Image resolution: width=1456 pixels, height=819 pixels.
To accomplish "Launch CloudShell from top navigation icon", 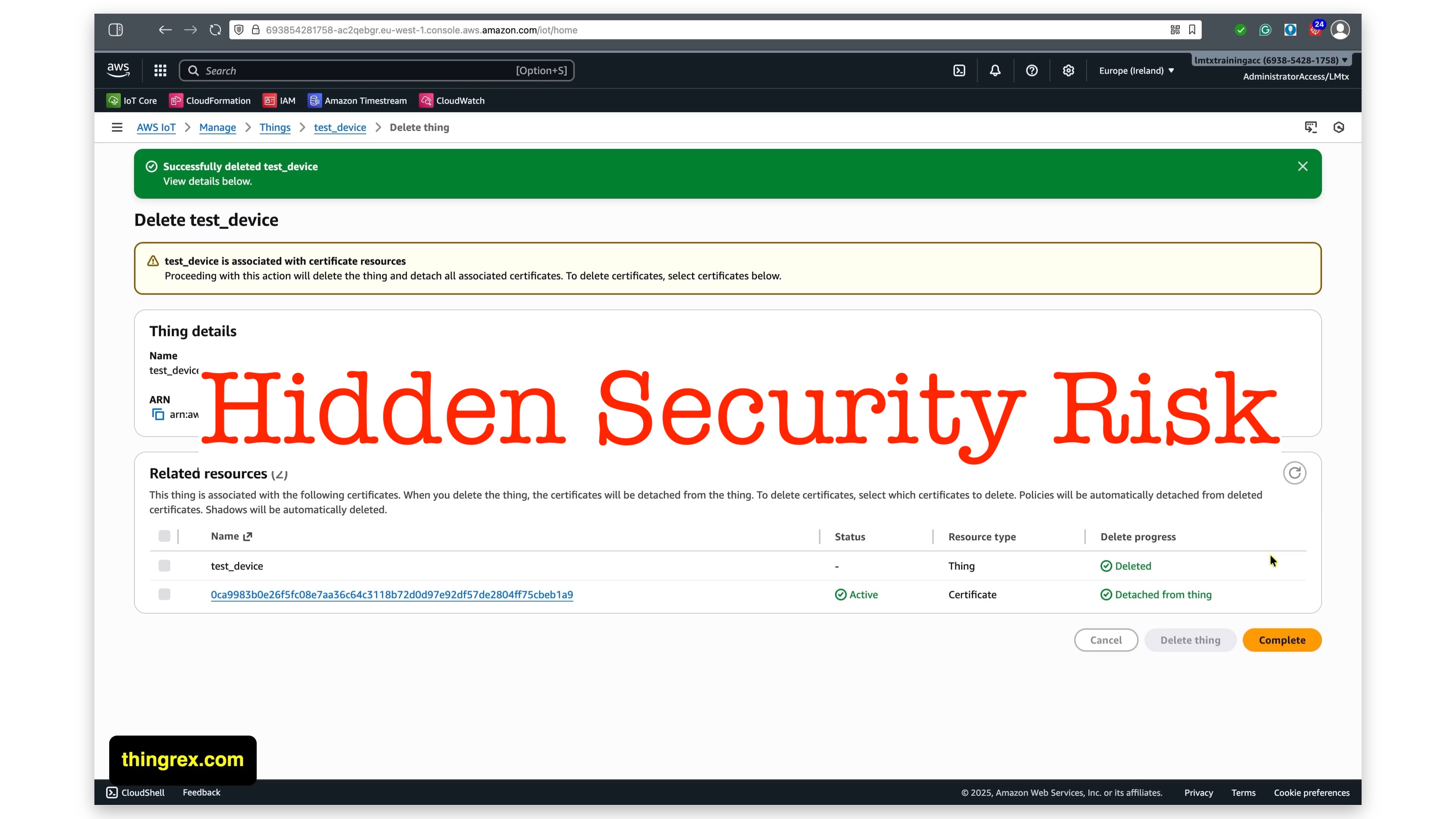I will (959, 71).
